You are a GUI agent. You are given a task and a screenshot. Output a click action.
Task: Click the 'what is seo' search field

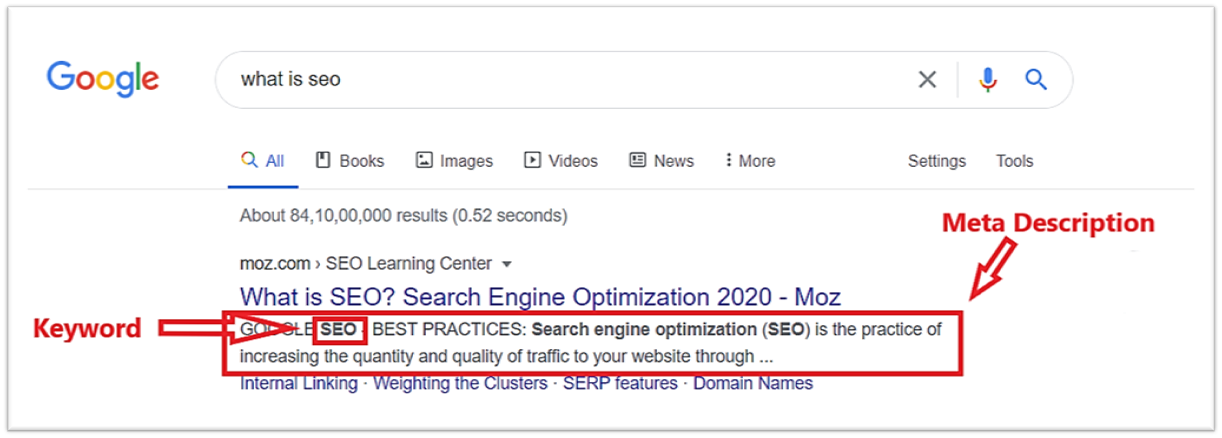(560, 79)
